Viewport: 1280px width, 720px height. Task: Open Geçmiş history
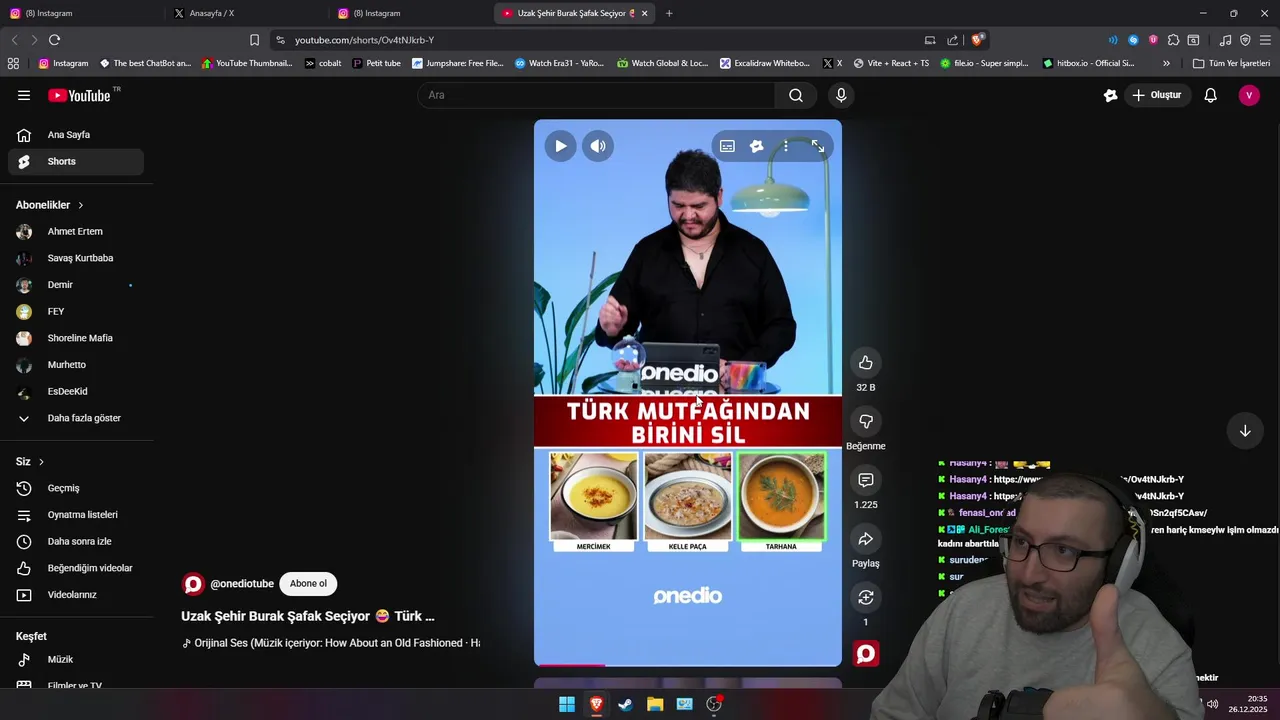pyautogui.click(x=76, y=488)
